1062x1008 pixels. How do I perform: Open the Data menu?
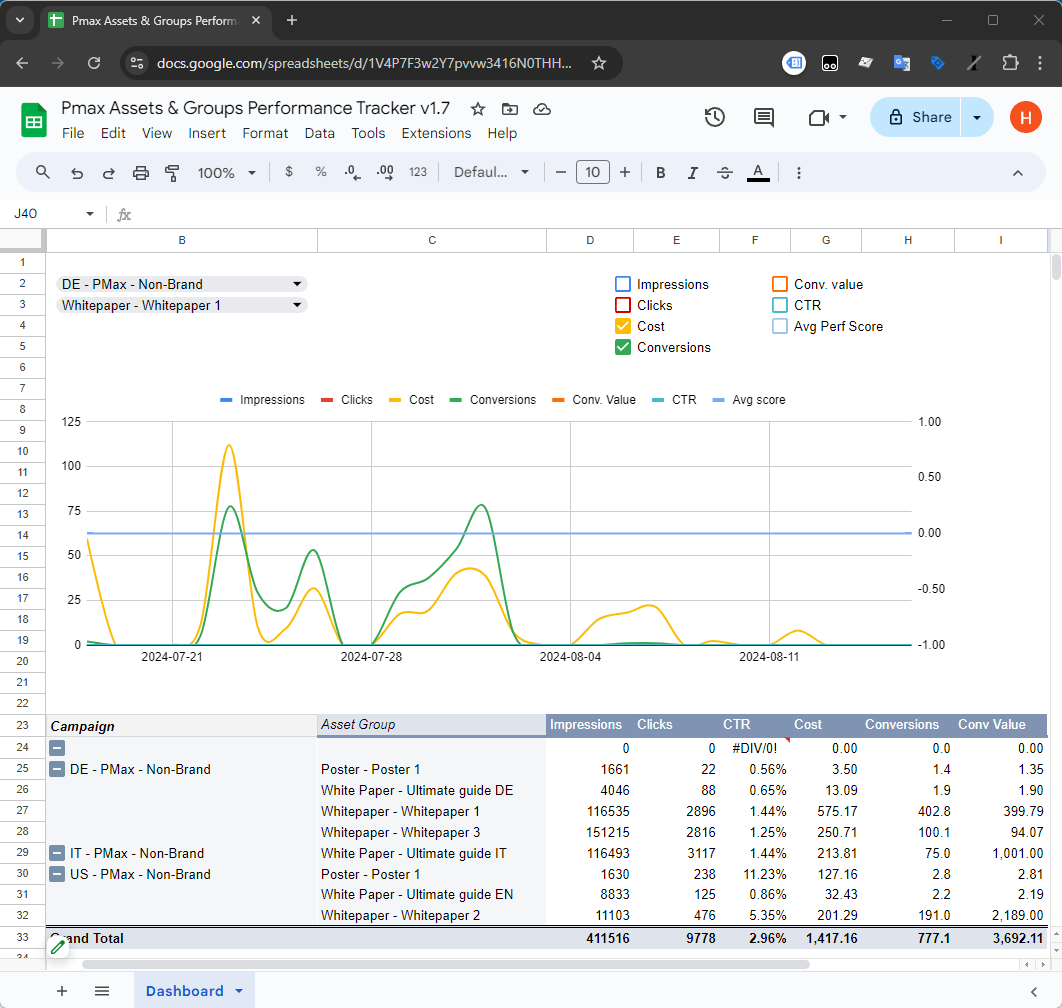(319, 133)
